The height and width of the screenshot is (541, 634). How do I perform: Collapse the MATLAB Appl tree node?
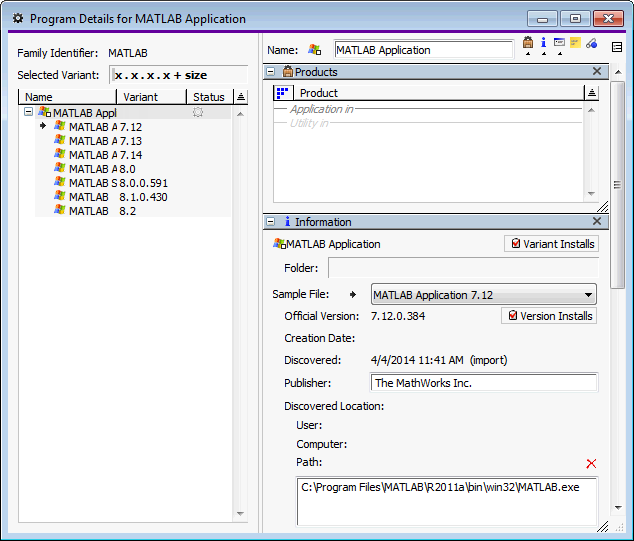point(28,112)
